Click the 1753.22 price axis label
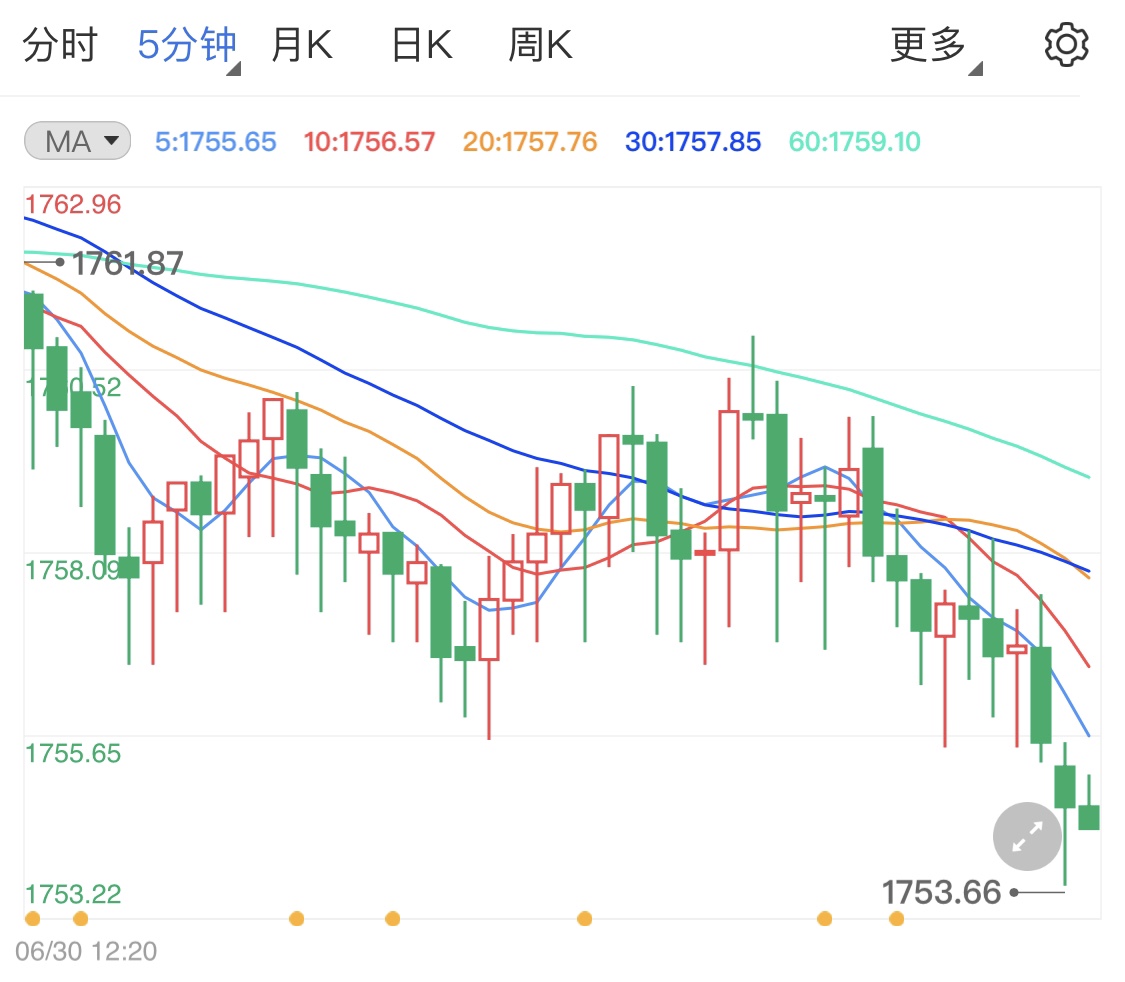The width and height of the screenshot is (1125, 982). (x=73, y=894)
